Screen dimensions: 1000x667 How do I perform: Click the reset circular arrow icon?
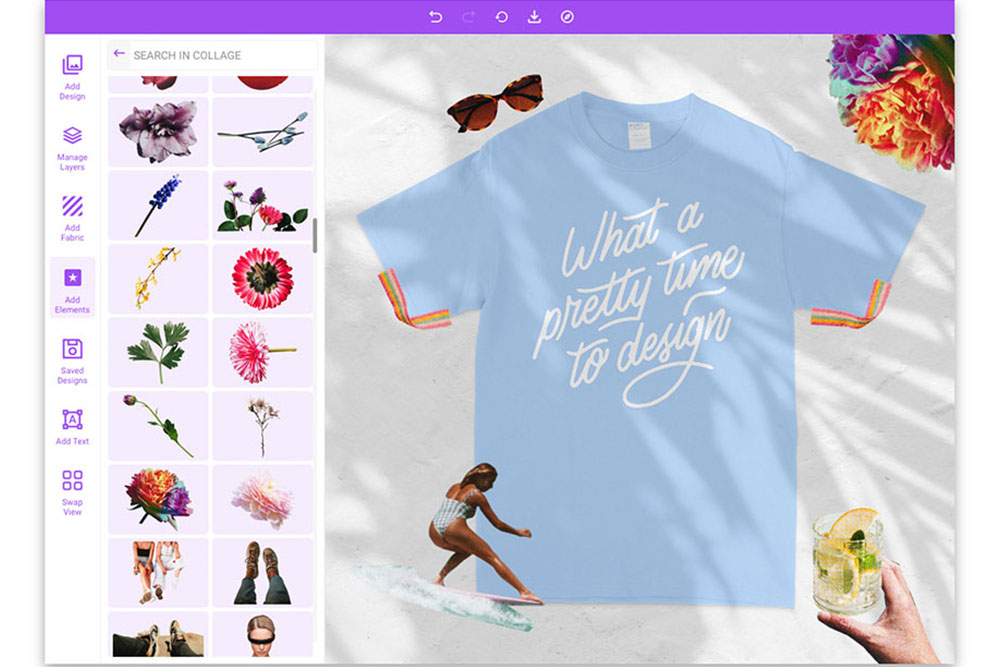click(501, 17)
